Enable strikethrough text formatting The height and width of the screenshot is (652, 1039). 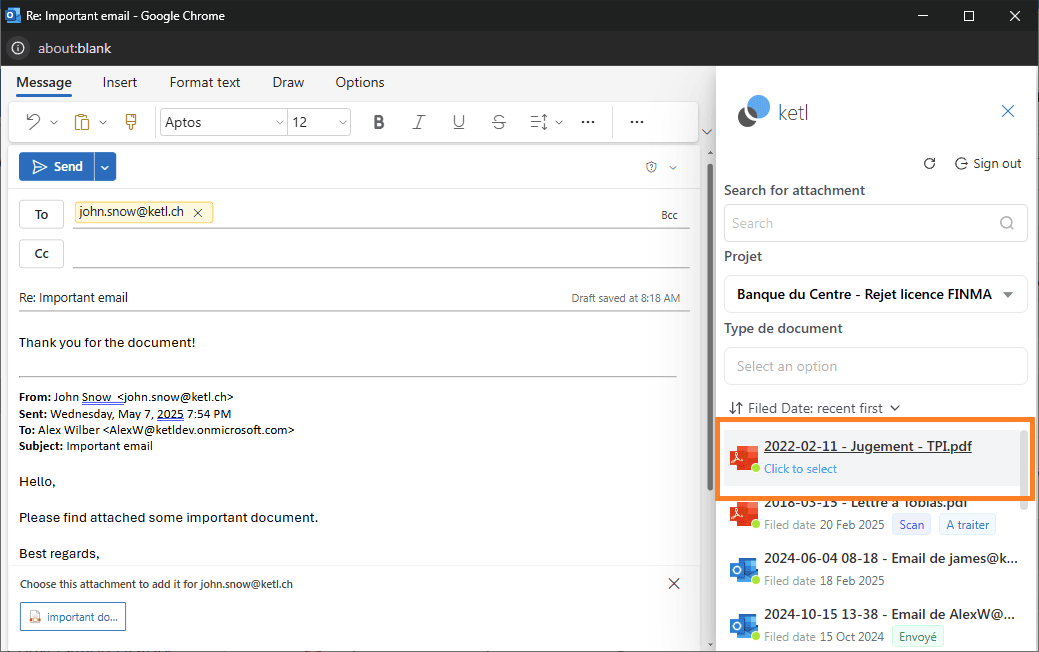(x=499, y=122)
